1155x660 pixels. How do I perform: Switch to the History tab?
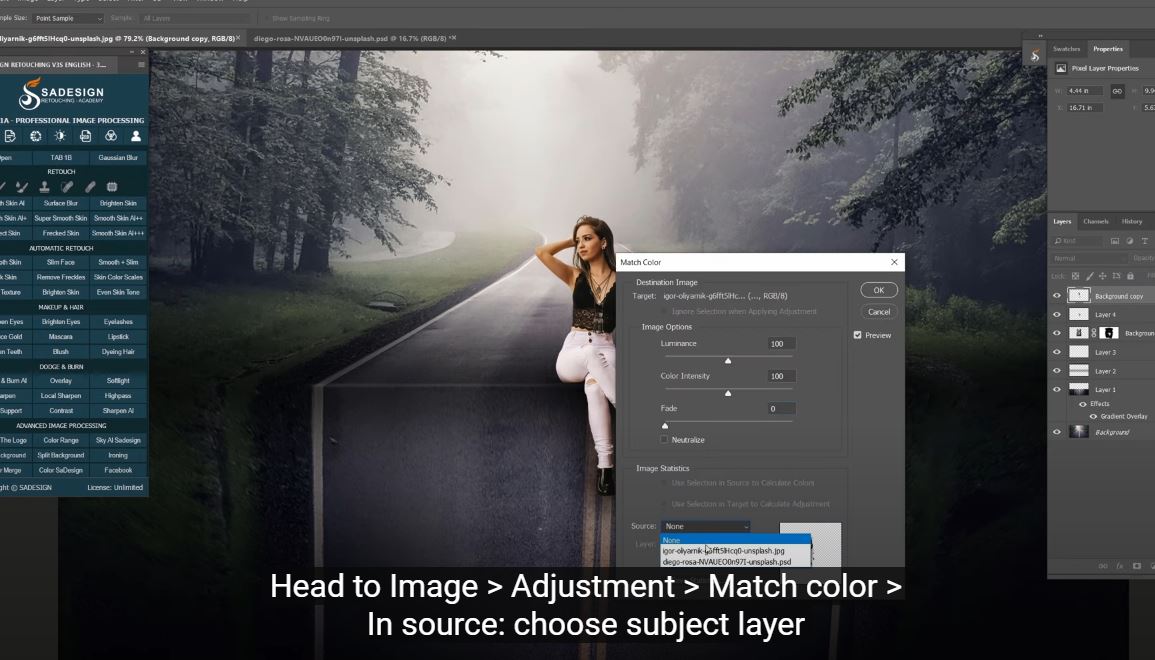1131,222
